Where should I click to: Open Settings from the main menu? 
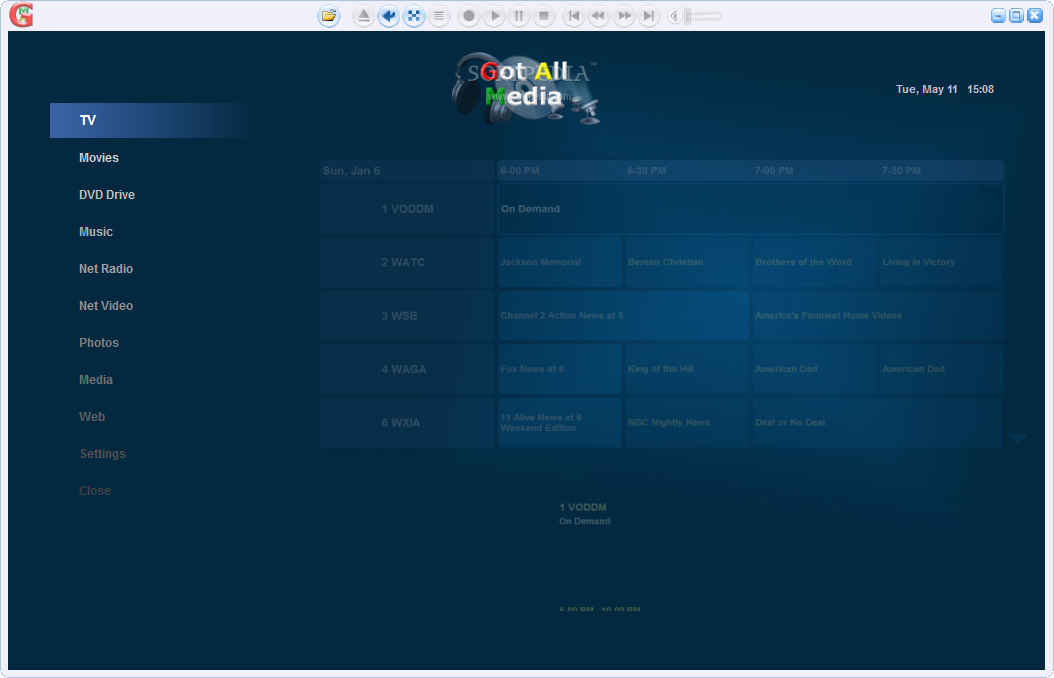tap(102, 453)
